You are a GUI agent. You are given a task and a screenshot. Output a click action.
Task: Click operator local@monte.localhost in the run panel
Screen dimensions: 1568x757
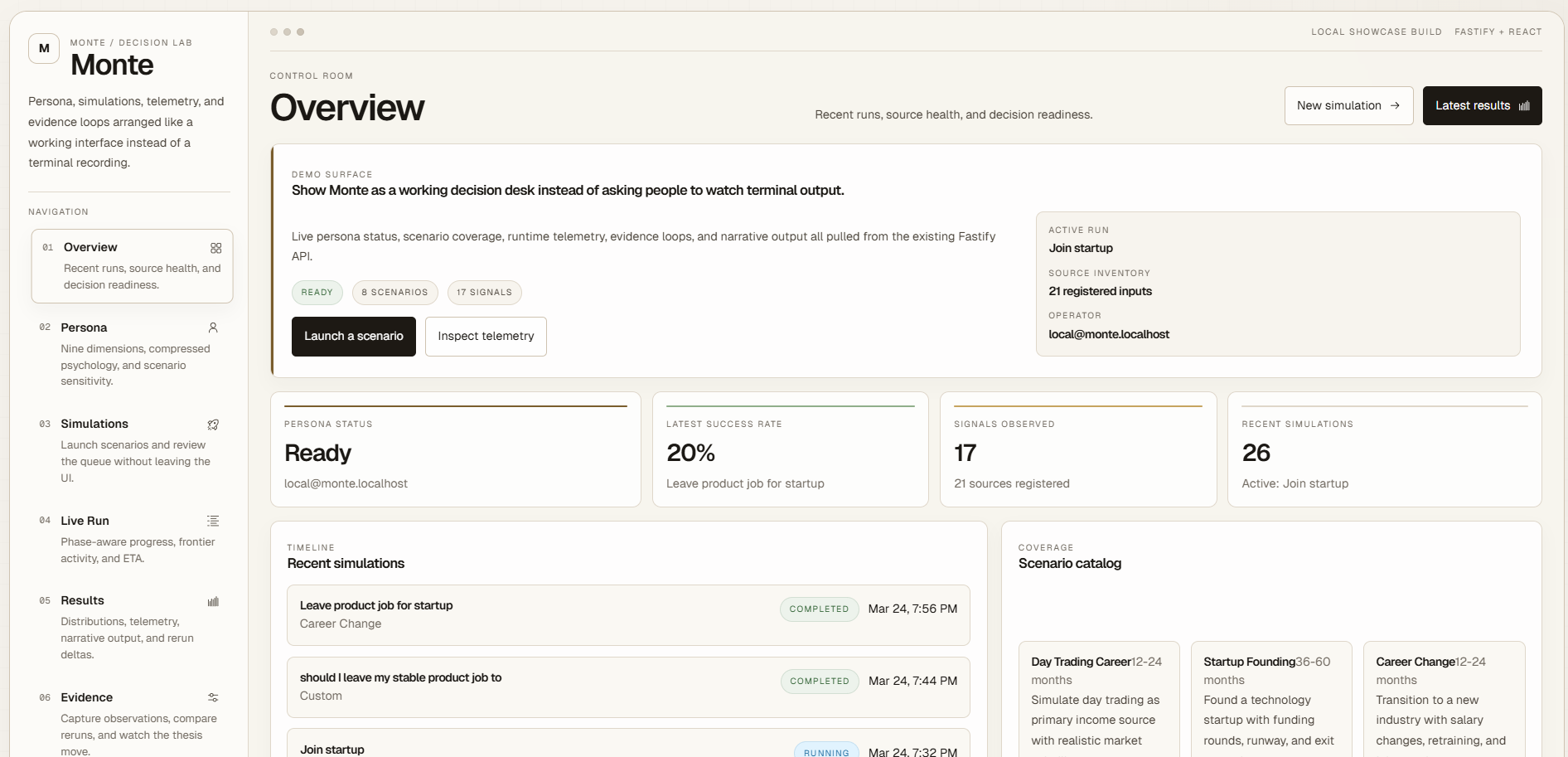click(x=1109, y=334)
